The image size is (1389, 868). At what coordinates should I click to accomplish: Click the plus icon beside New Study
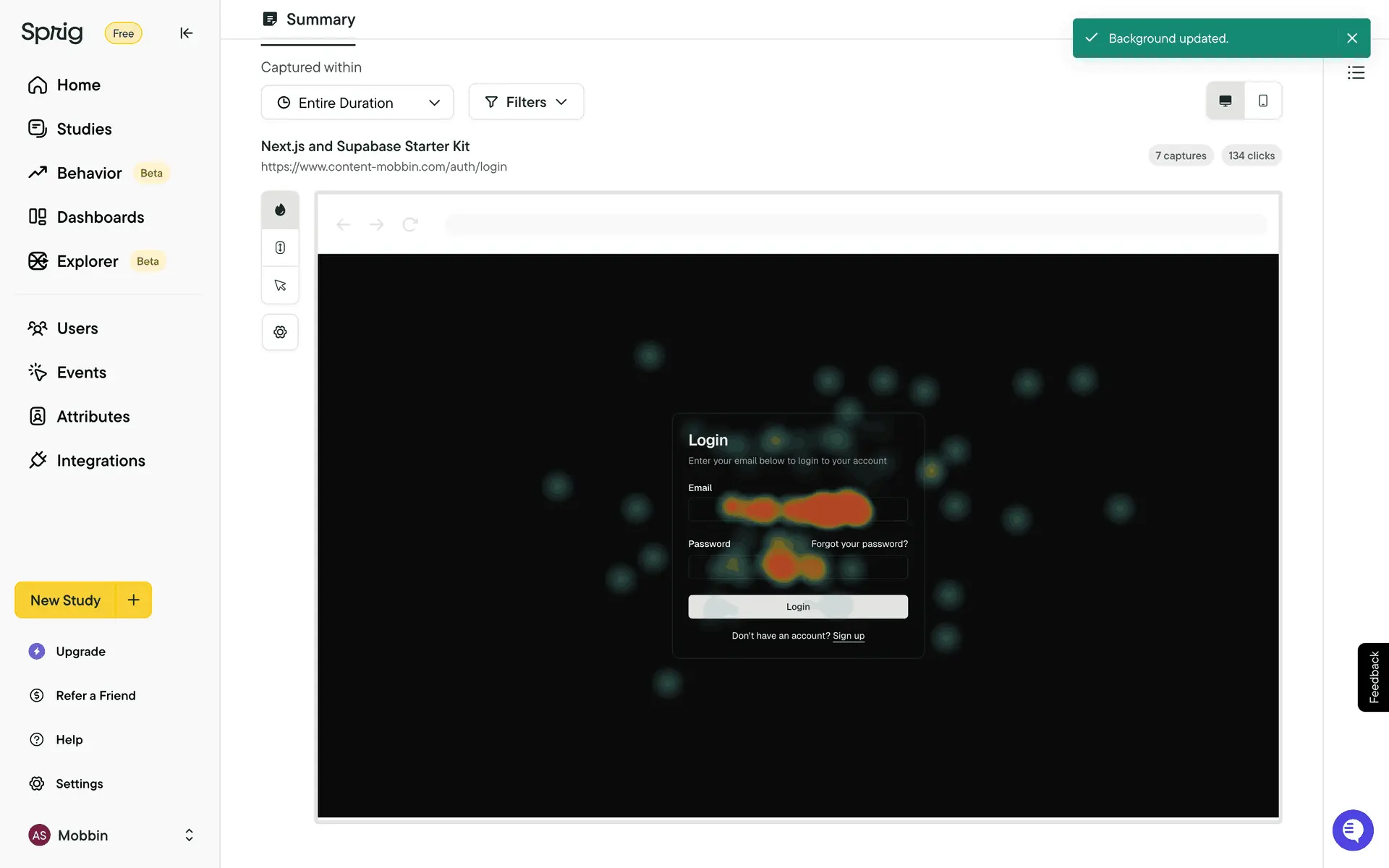coord(134,600)
